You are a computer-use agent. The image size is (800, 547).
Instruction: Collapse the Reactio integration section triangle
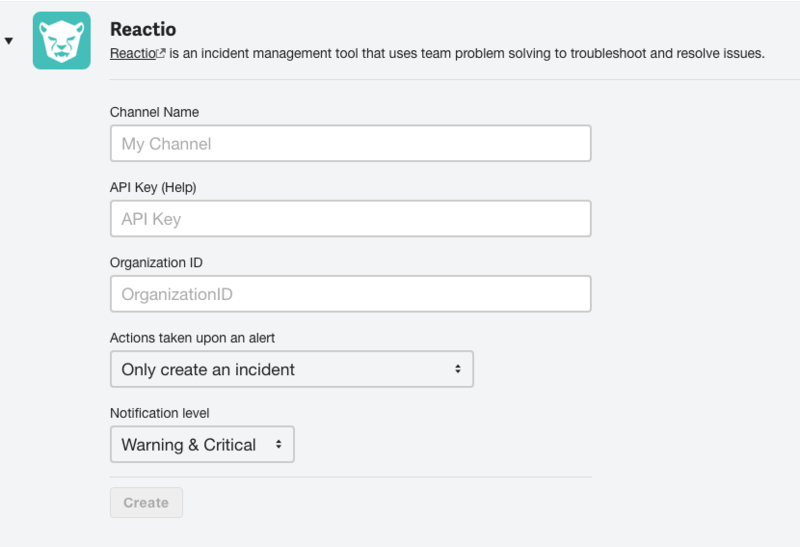[9, 41]
